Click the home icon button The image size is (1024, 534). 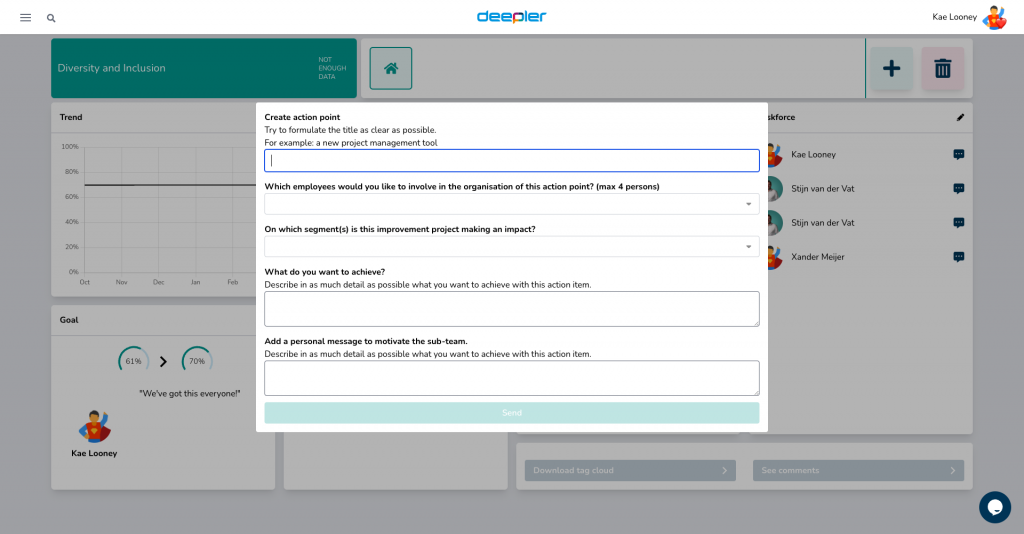pyautogui.click(x=391, y=68)
